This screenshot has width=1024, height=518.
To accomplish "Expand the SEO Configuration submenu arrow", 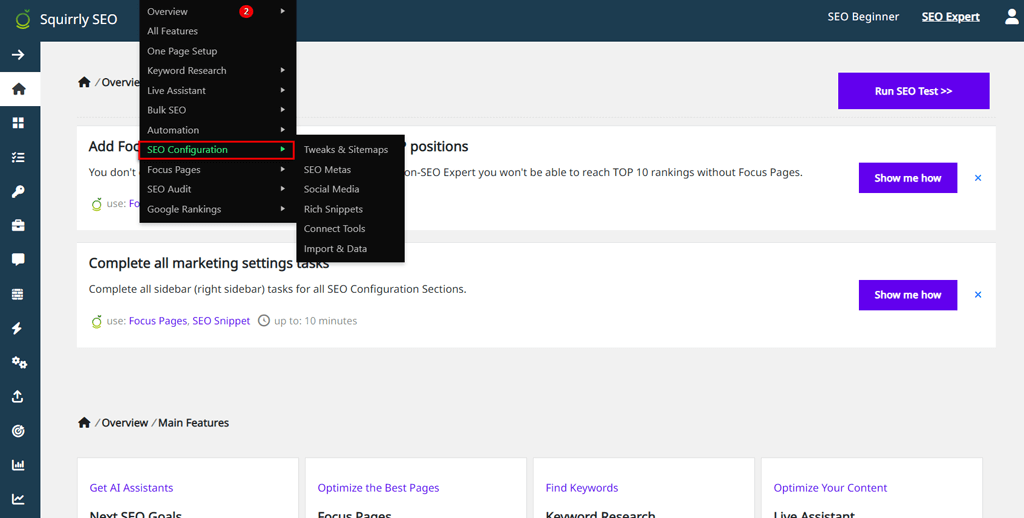I will tap(283, 149).
